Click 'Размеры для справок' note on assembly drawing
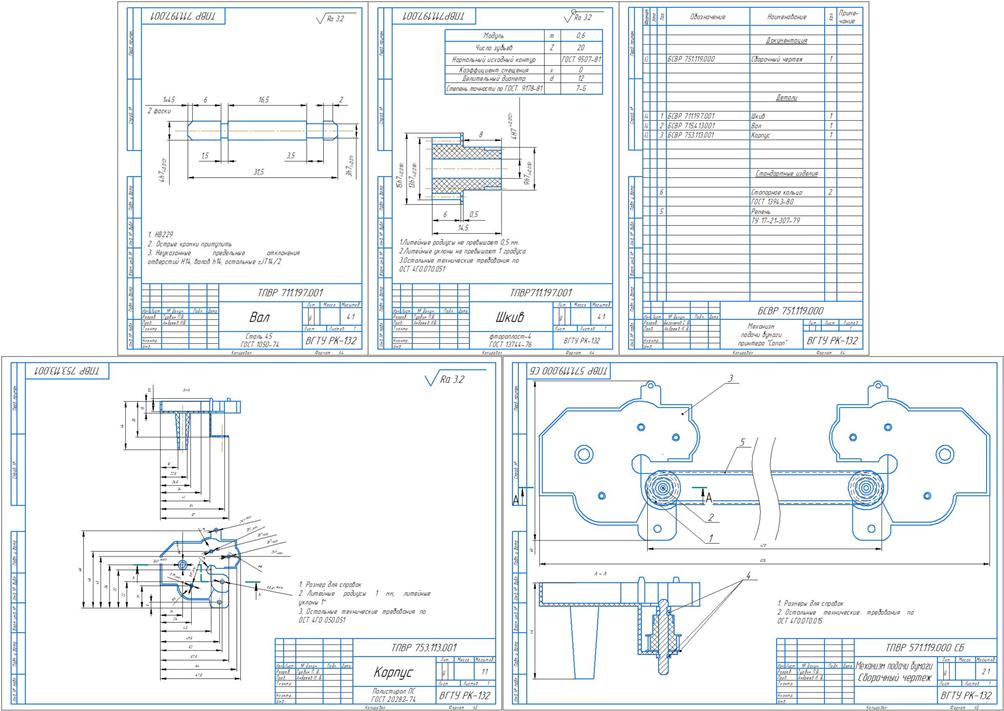 [814, 604]
